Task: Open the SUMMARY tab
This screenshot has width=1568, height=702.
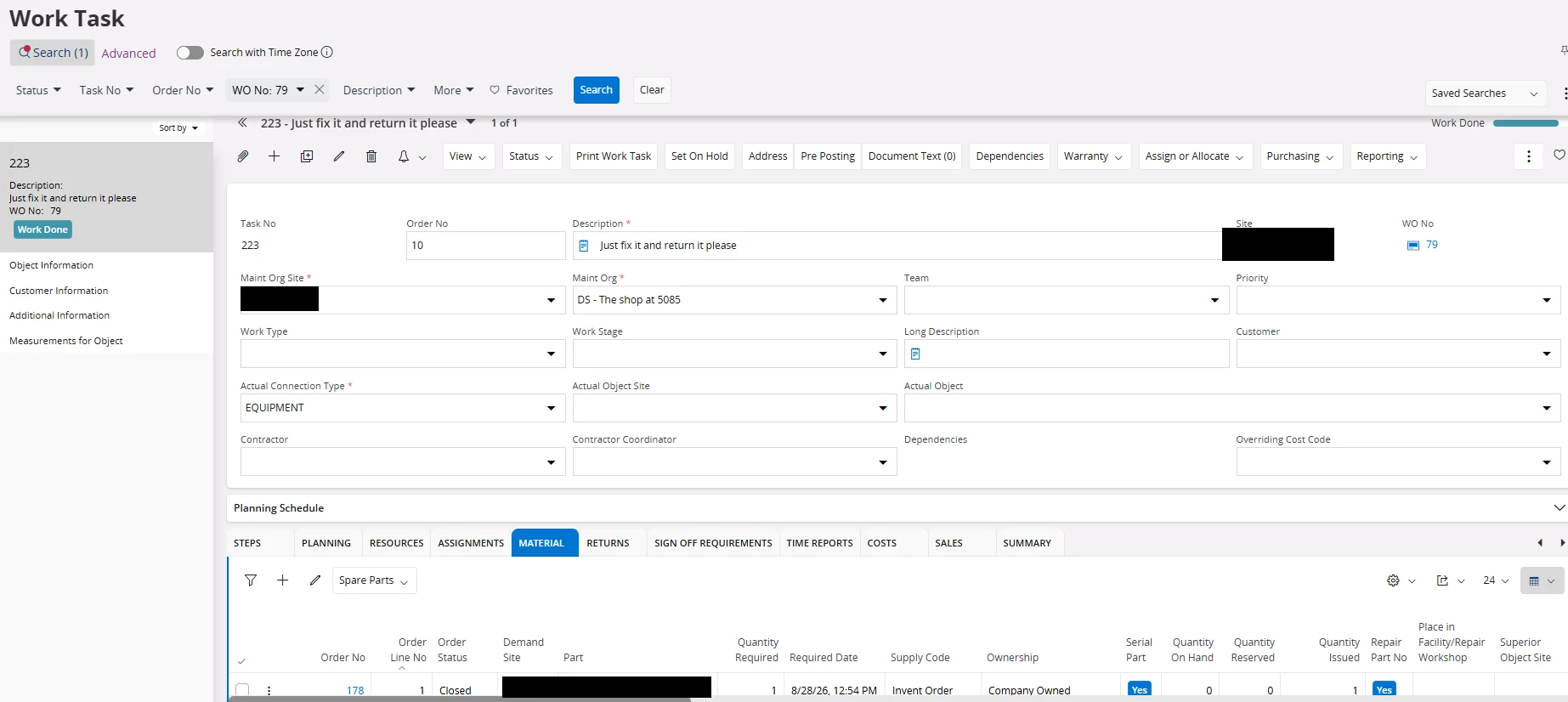Action: (1027, 543)
